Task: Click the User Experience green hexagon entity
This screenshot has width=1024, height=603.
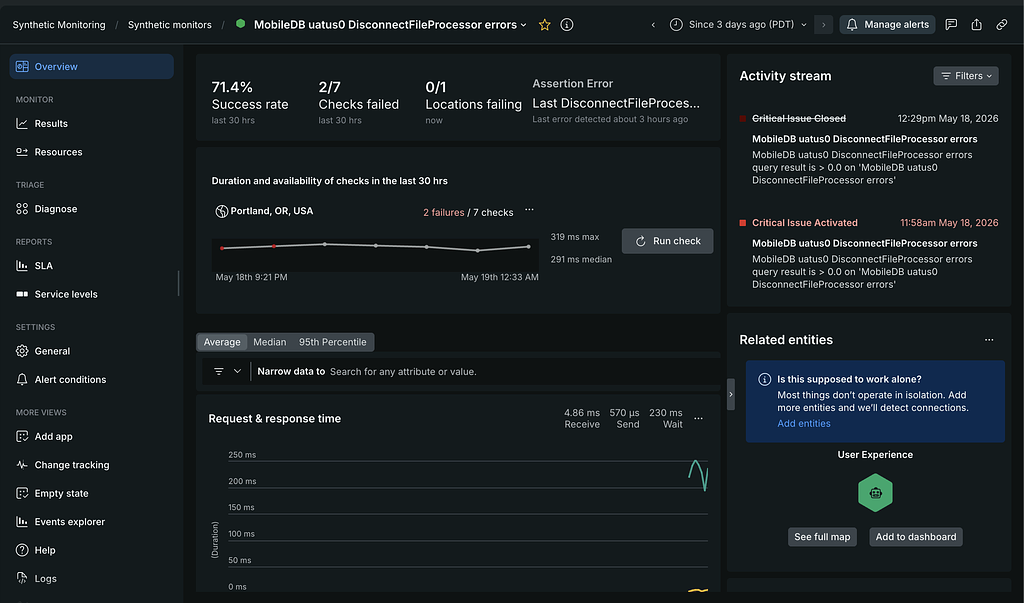Action: pyautogui.click(x=875, y=493)
